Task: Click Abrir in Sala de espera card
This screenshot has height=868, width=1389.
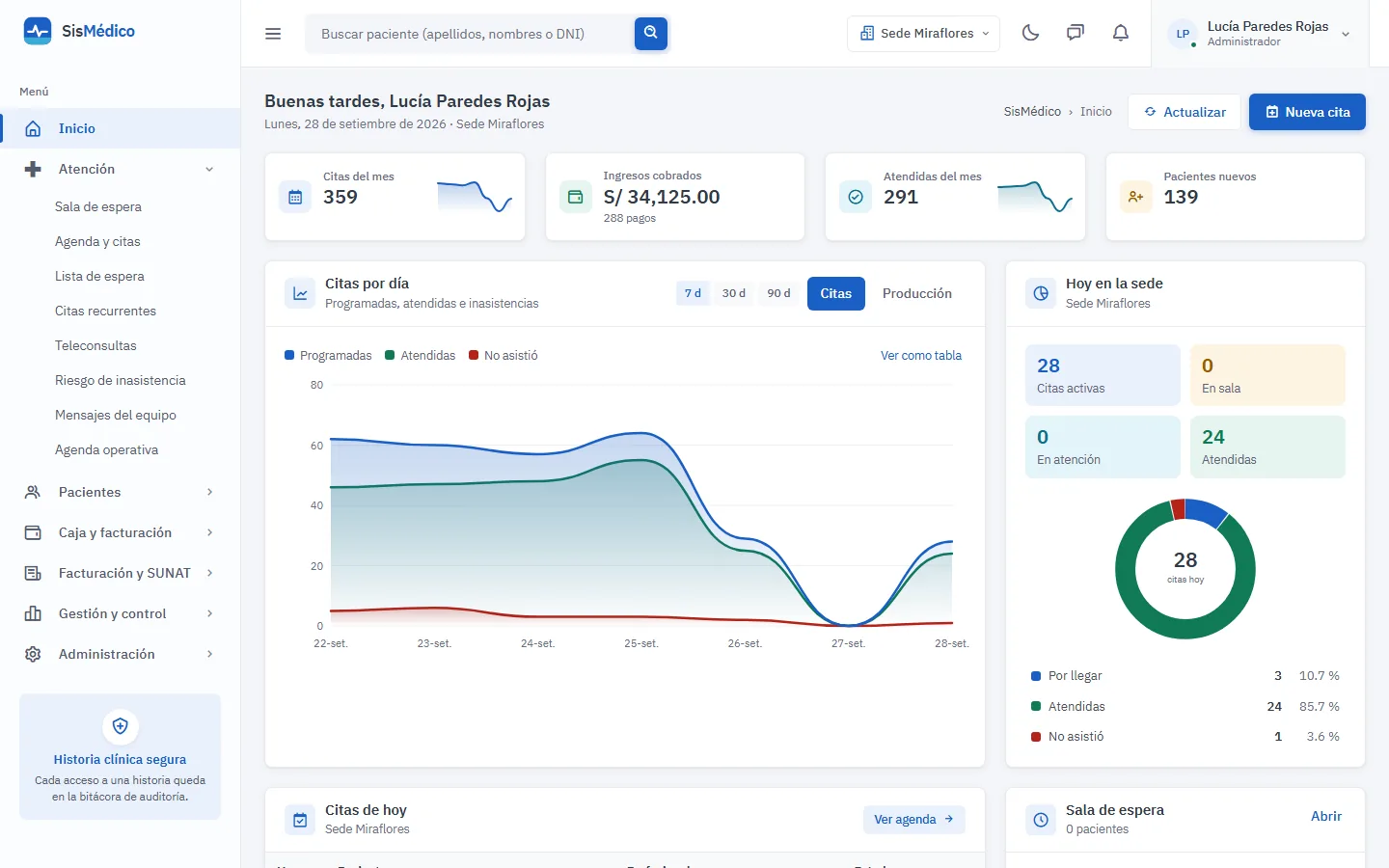Action: coord(1326,816)
